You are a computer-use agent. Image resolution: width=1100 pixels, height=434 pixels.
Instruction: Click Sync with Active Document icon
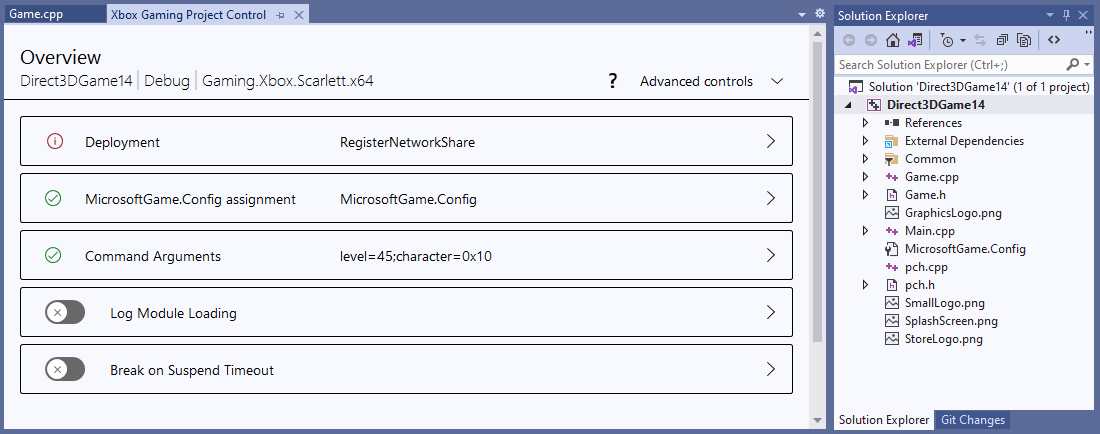980,41
